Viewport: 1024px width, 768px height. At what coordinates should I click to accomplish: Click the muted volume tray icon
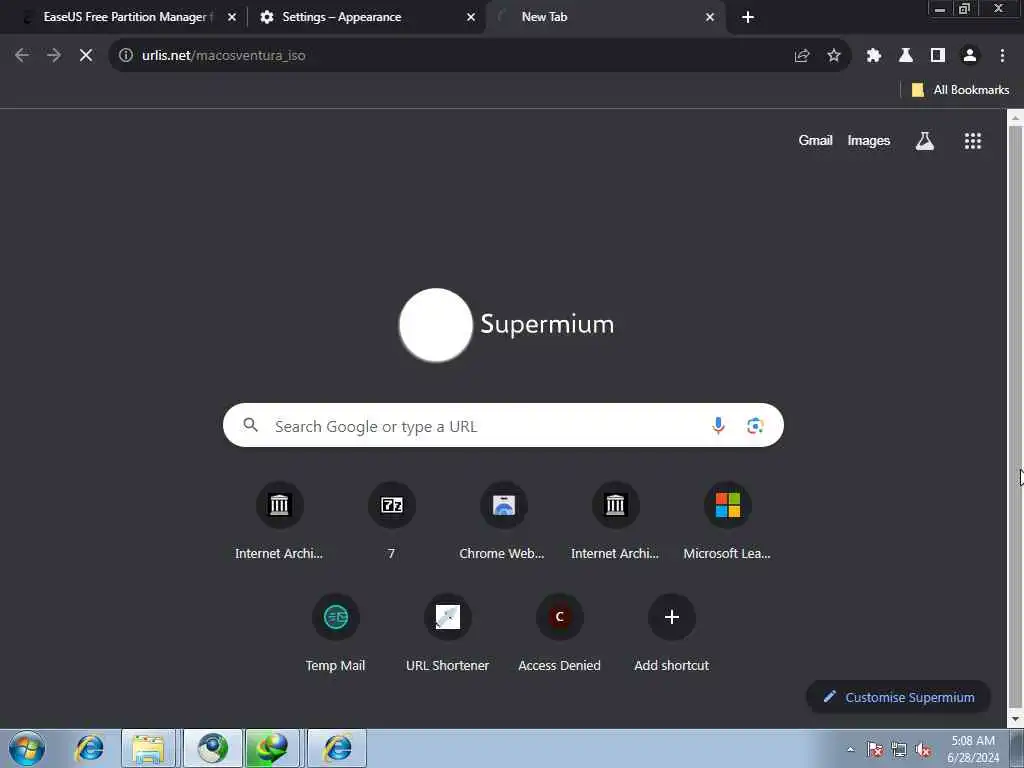click(x=923, y=749)
